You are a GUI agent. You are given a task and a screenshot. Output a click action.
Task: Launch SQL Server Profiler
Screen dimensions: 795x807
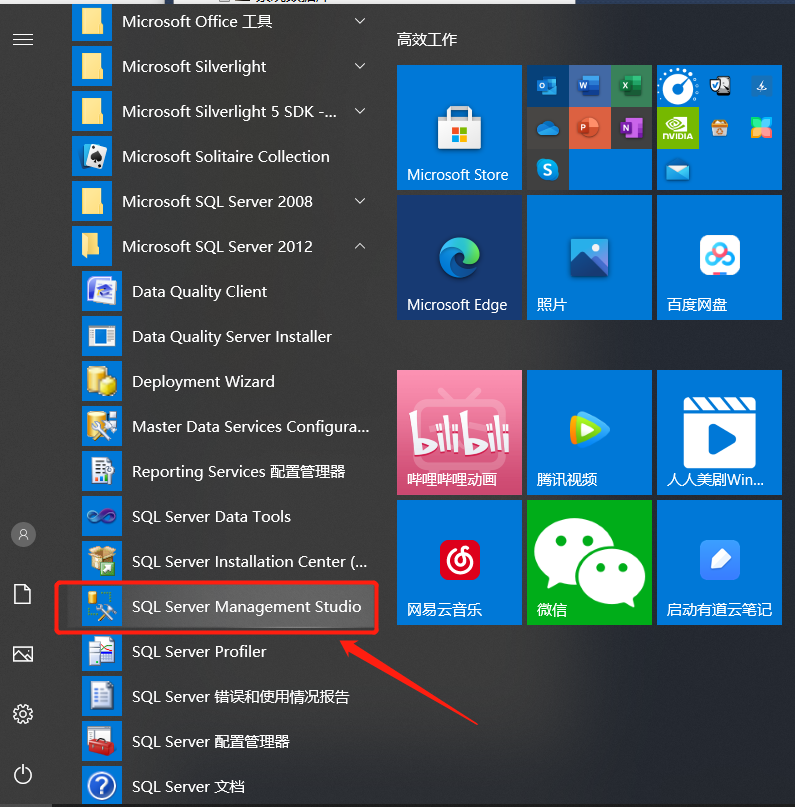(220, 652)
